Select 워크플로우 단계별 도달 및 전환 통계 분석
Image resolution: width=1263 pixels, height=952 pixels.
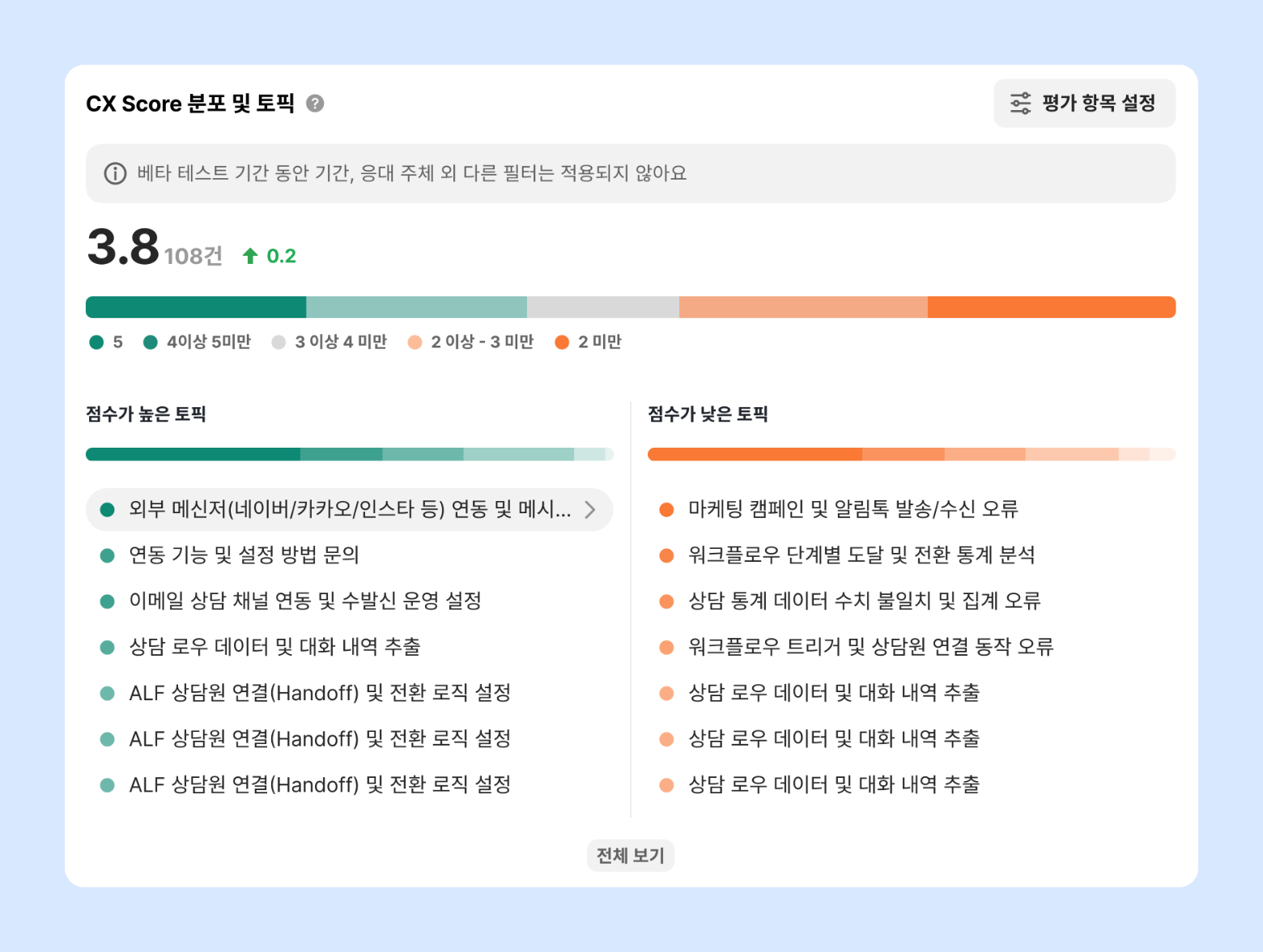[861, 555]
